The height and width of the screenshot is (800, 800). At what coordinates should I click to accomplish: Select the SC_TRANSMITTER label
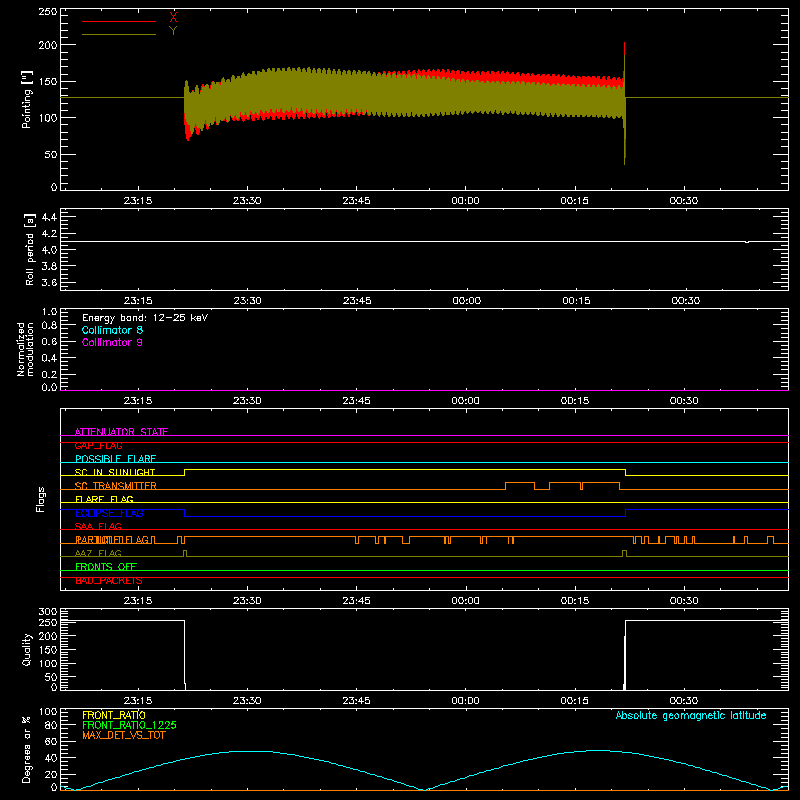click(115, 486)
